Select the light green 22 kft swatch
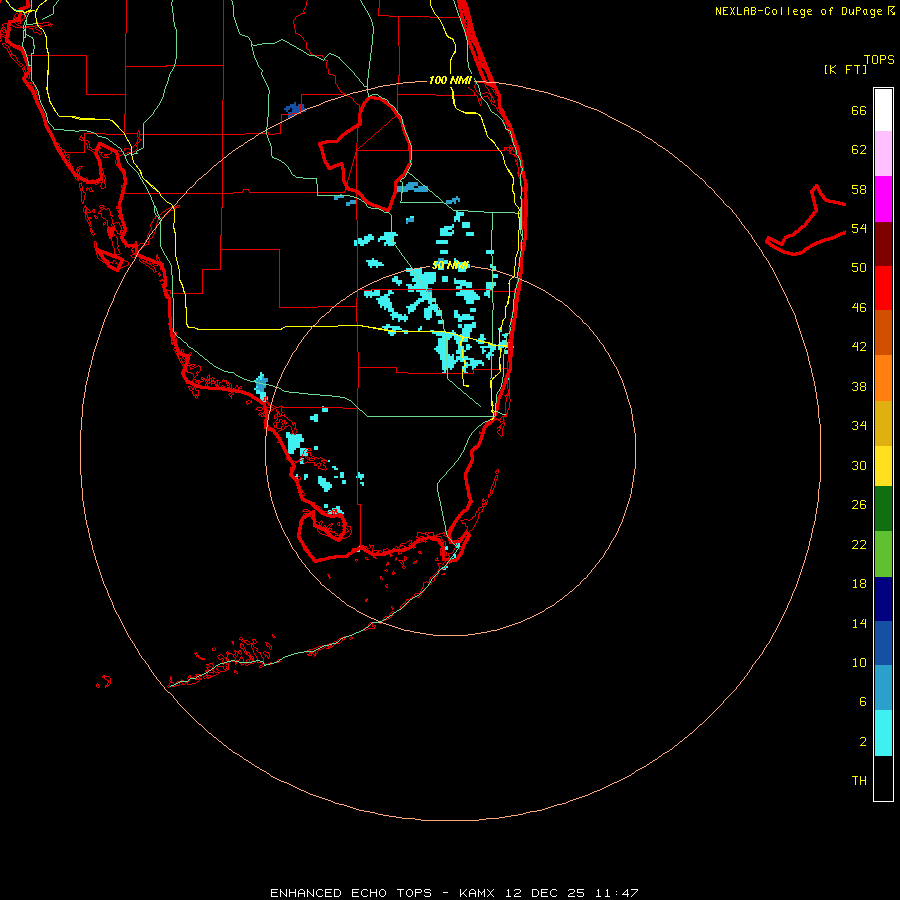900x900 pixels. coord(883,554)
